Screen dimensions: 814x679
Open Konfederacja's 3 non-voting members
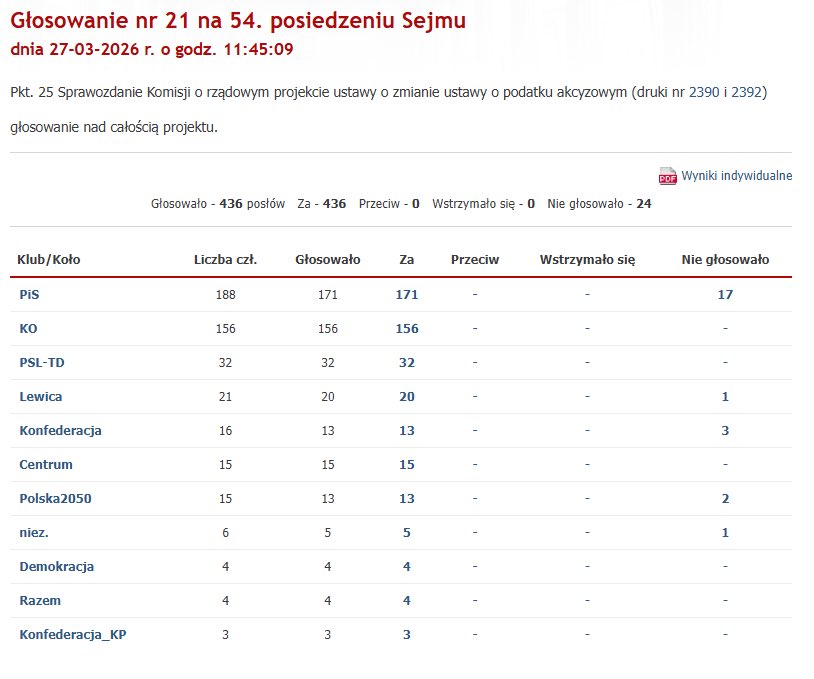coord(727,430)
